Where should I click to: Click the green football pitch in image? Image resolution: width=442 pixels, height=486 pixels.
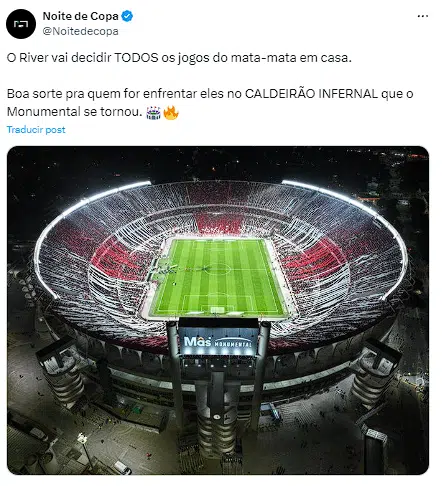tap(217, 277)
